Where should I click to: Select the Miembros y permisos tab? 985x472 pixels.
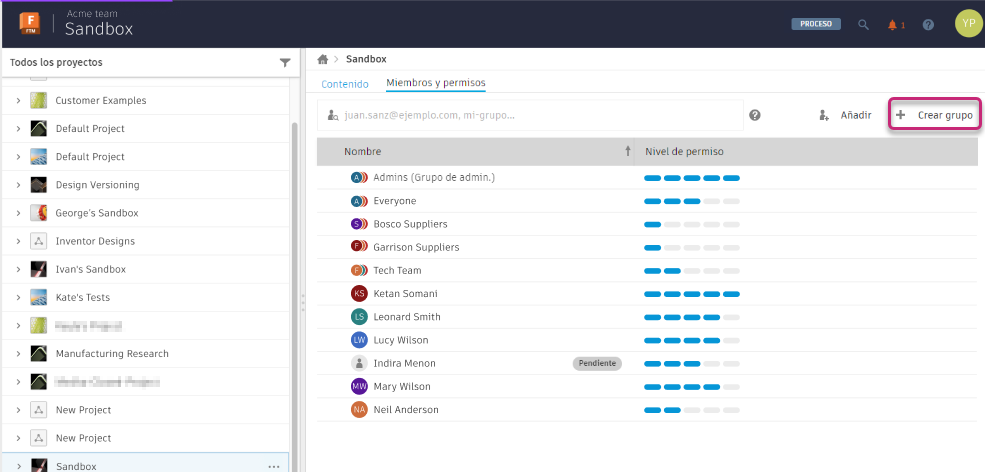(435, 82)
